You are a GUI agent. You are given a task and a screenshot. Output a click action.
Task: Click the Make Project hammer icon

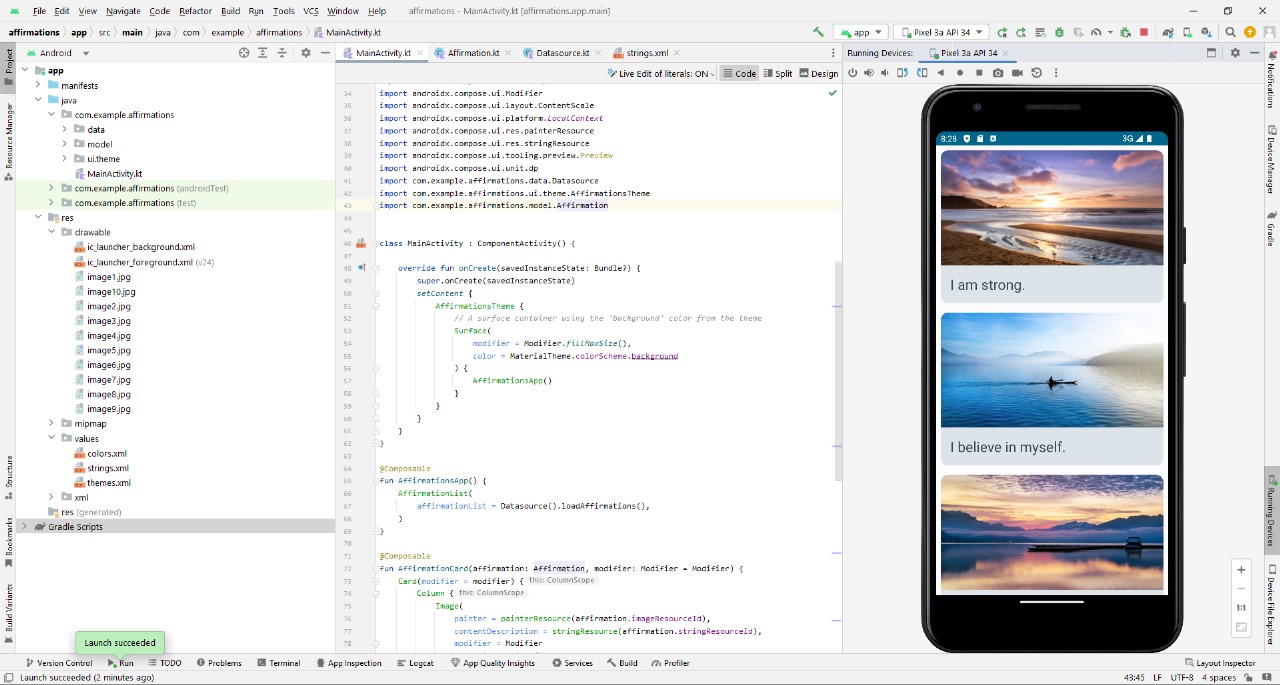[818, 32]
